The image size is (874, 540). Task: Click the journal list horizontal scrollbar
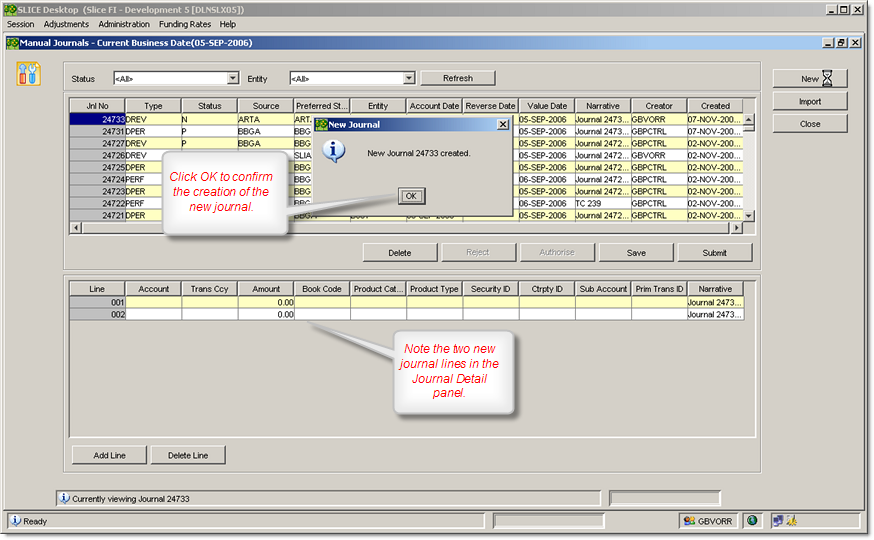[400, 228]
